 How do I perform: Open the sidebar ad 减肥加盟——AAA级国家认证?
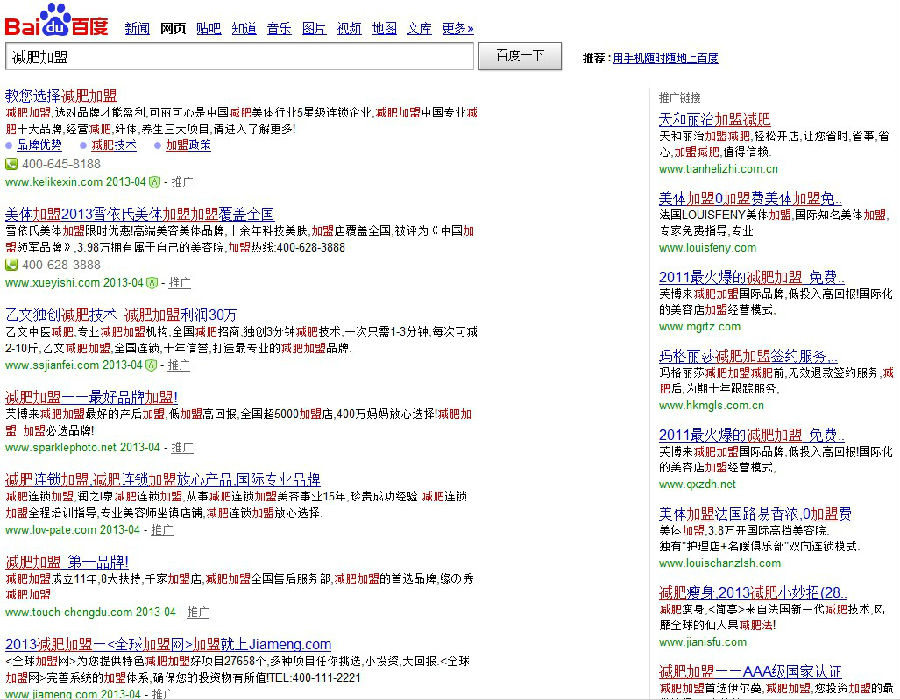click(750, 671)
